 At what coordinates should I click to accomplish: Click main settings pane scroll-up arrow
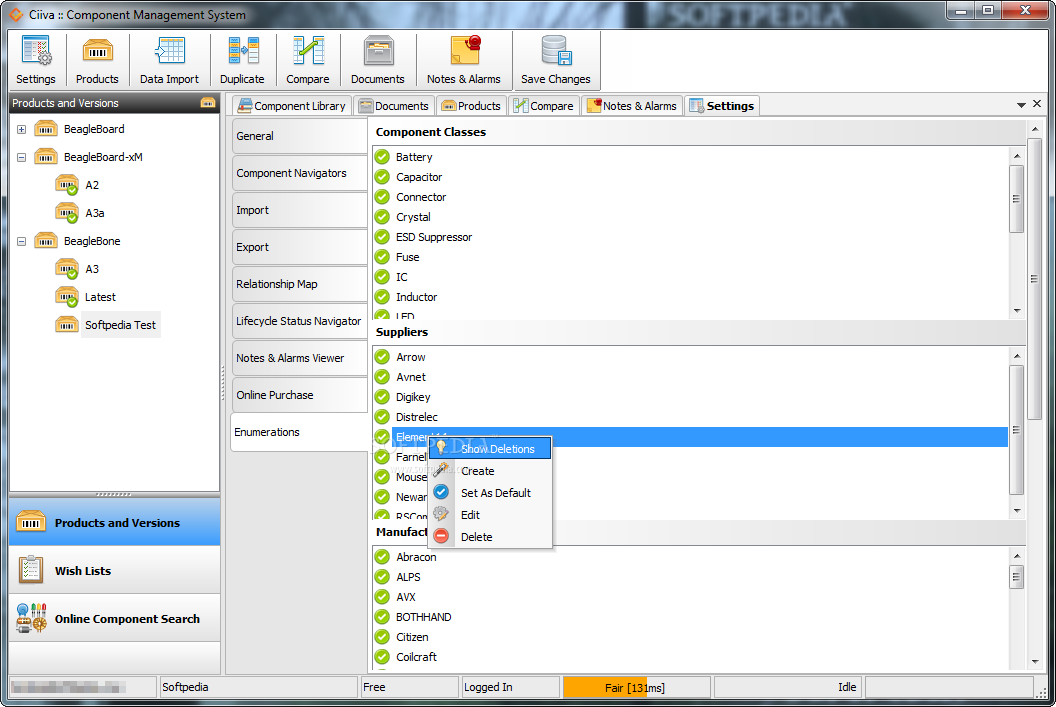[1035, 129]
